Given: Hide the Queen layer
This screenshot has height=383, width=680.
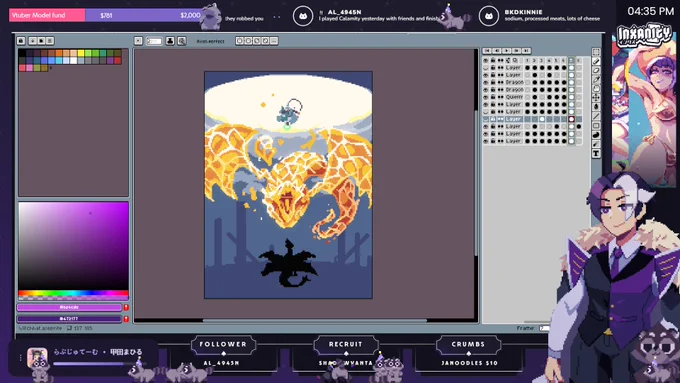Looking at the screenshot, I should pos(486,97).
